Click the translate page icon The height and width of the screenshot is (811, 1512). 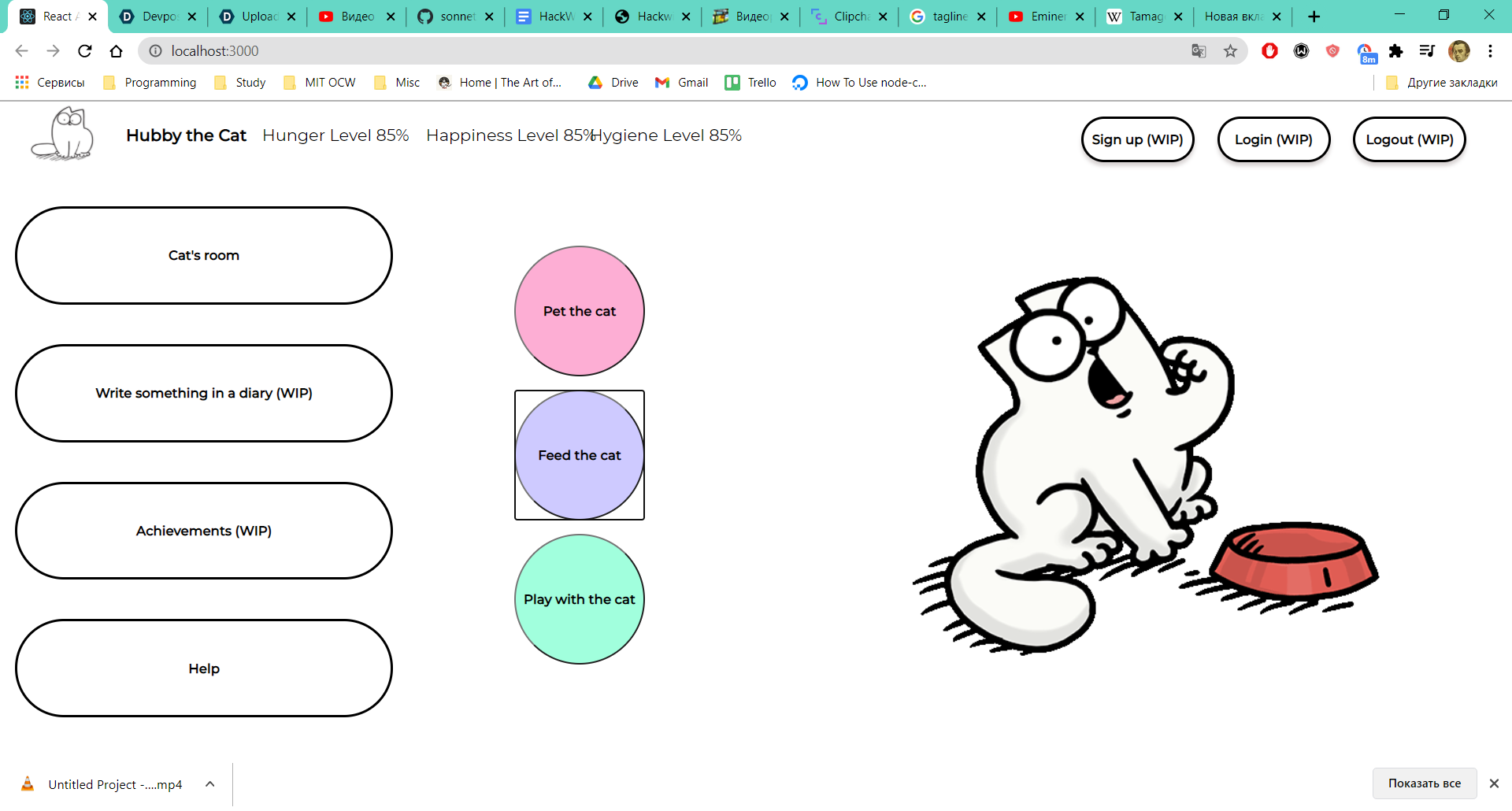click(1199, 51)
